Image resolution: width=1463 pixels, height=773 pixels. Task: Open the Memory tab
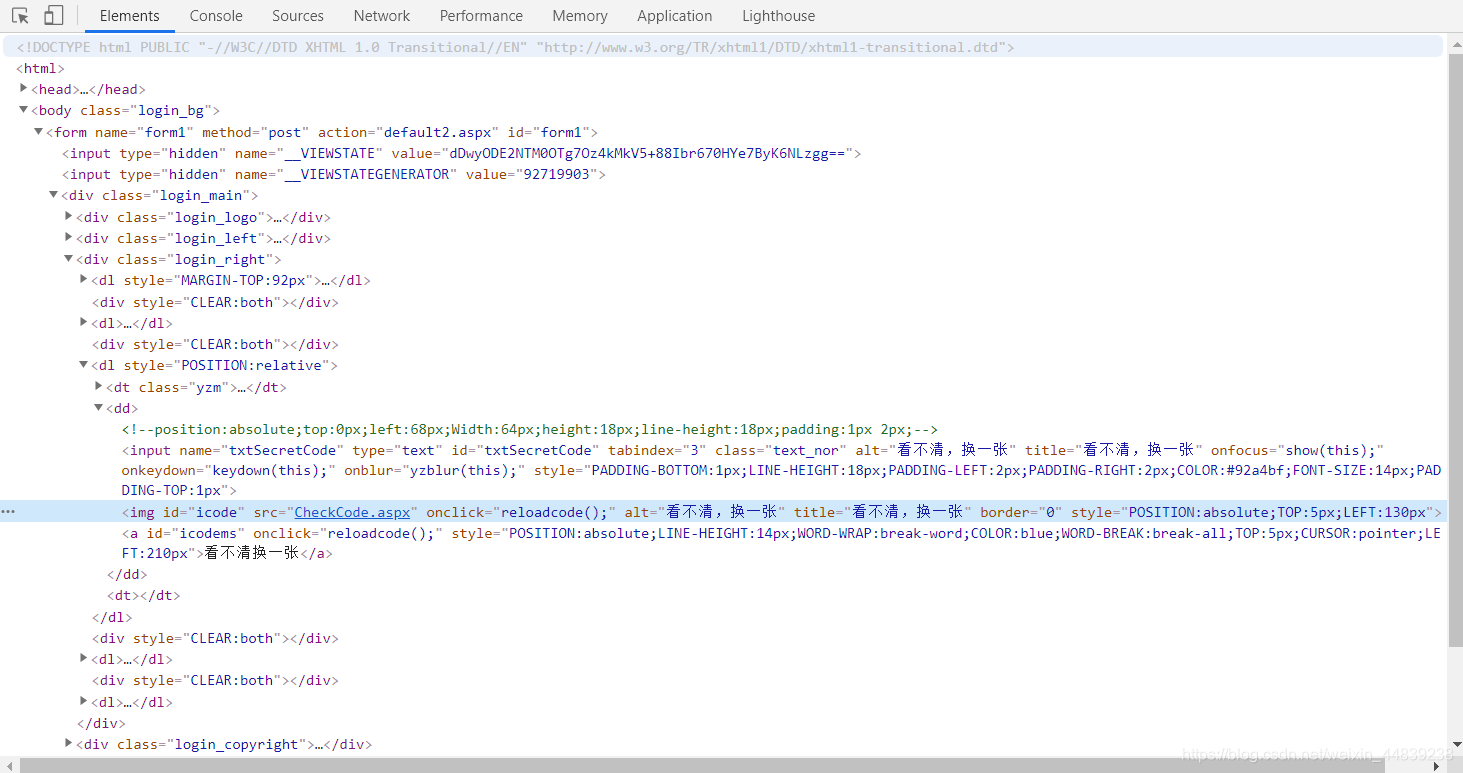tap(580, 16)
